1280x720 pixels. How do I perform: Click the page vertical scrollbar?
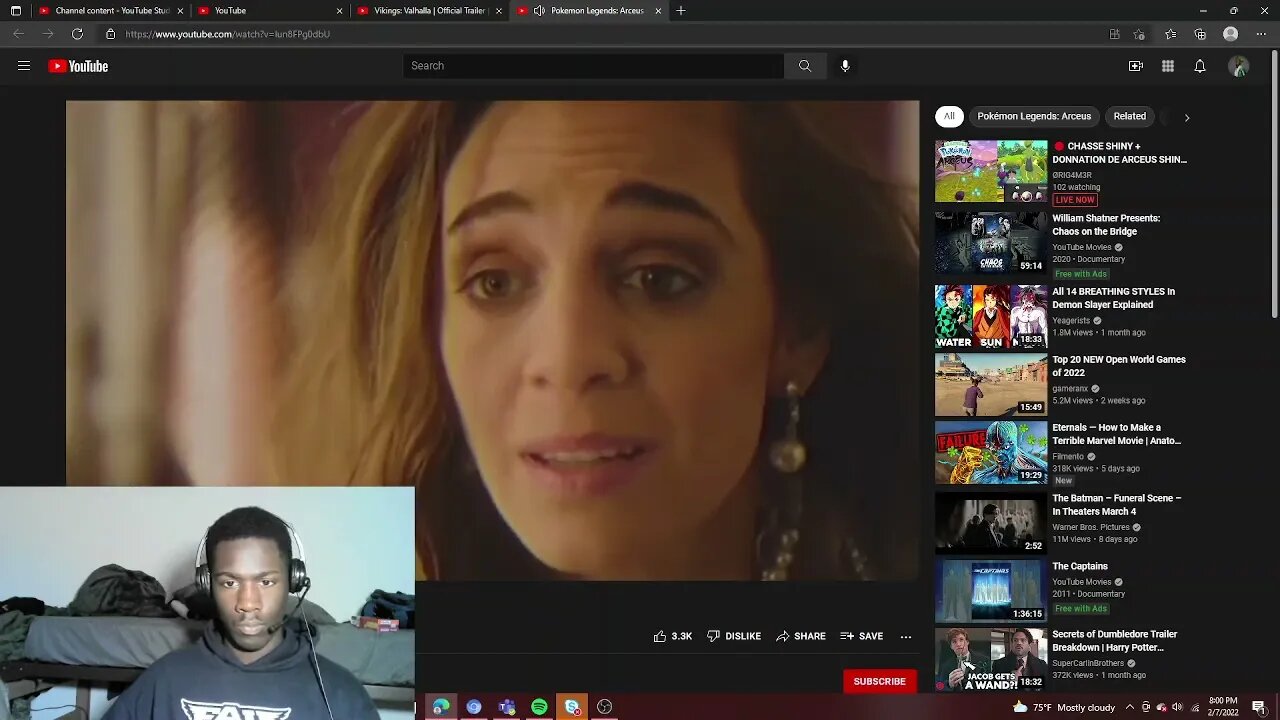click(x=1274, y=185)
